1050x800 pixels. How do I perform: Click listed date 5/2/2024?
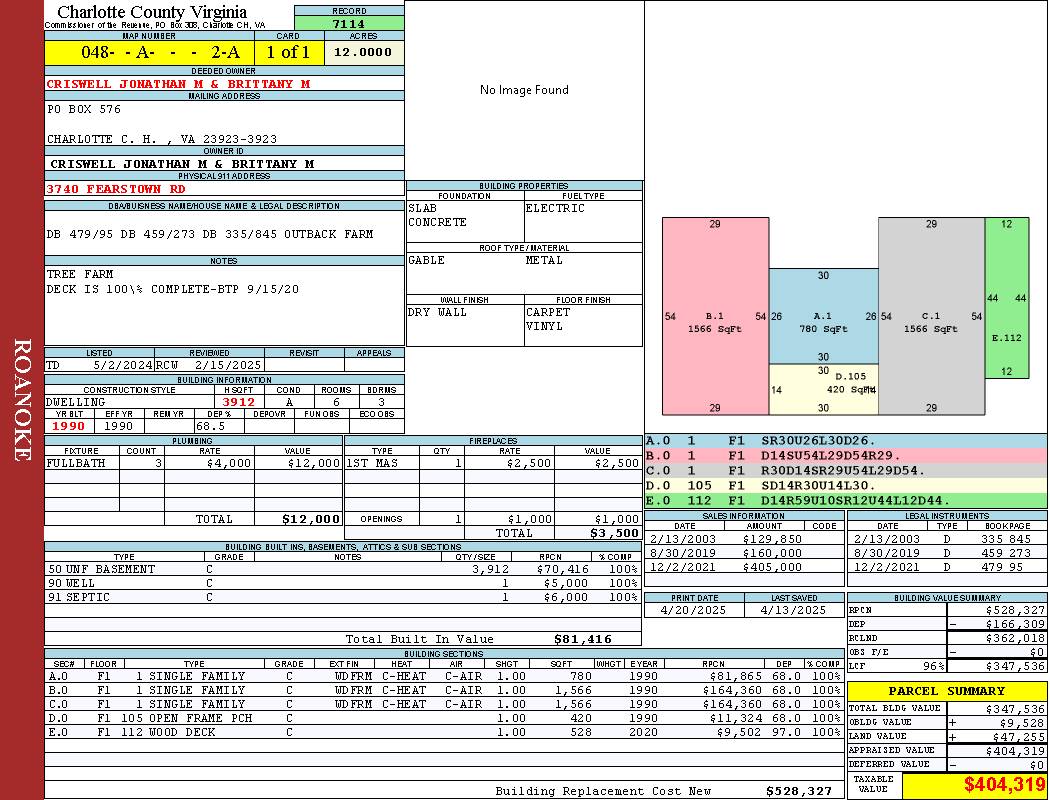(123, 365)
